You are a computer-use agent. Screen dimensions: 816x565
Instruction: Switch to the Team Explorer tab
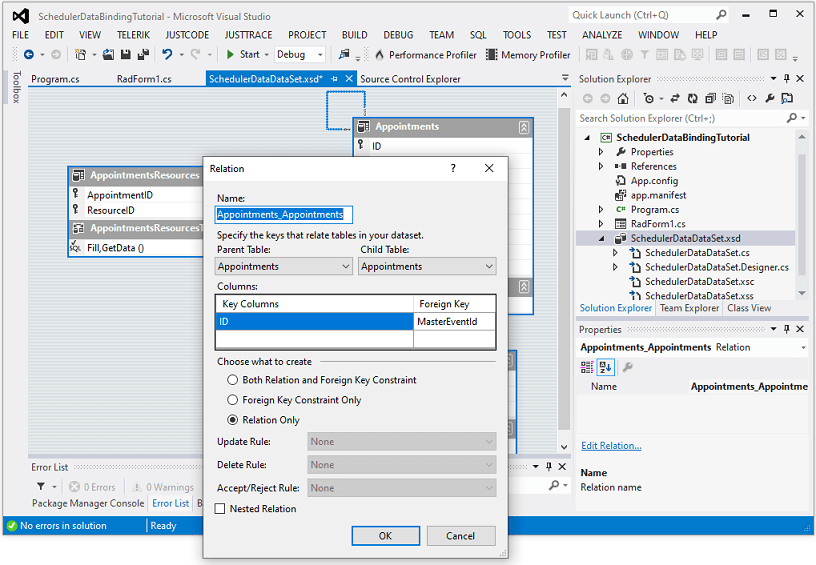point(689,308)
